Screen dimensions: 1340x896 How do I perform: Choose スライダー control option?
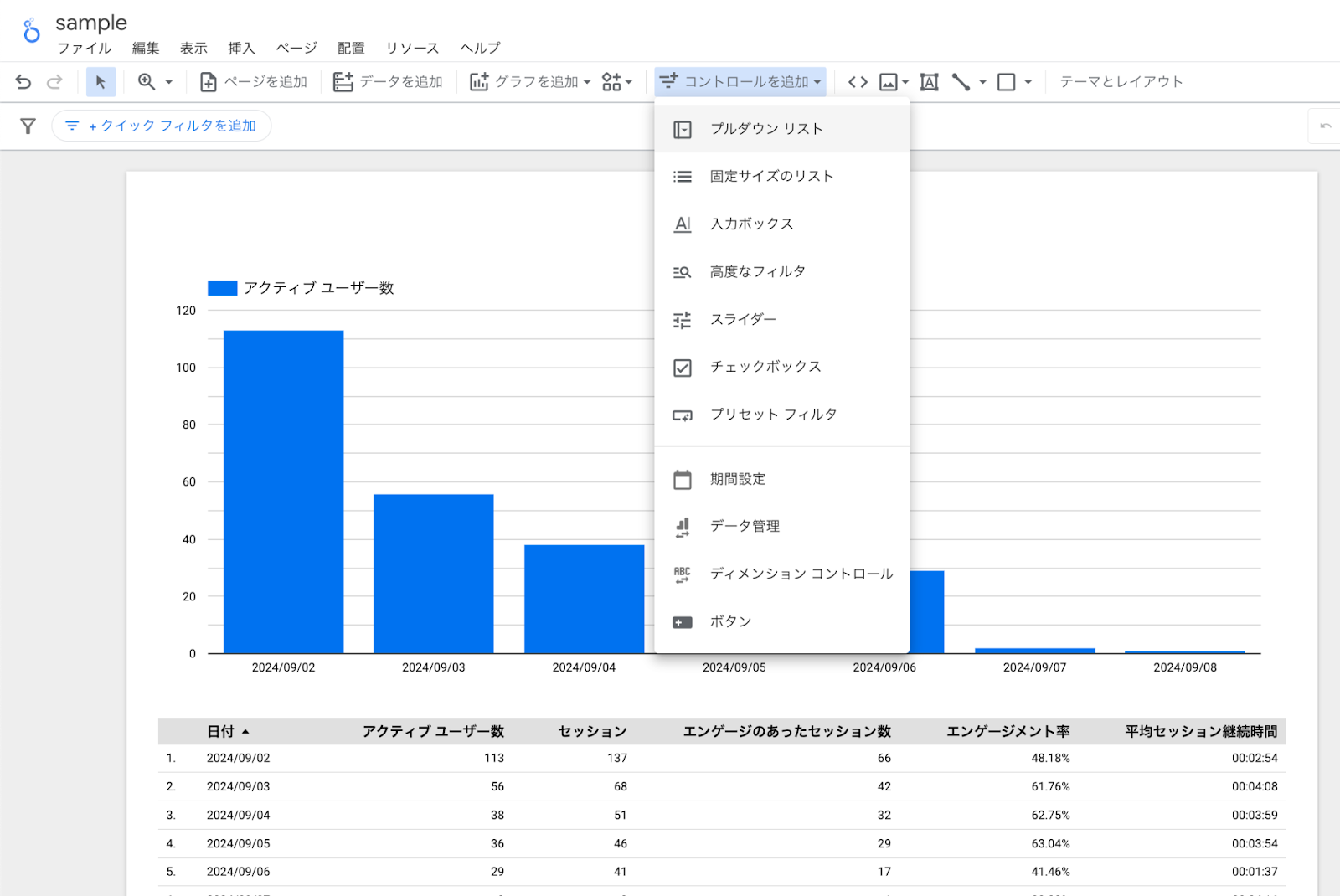click(x=781, y=320)
